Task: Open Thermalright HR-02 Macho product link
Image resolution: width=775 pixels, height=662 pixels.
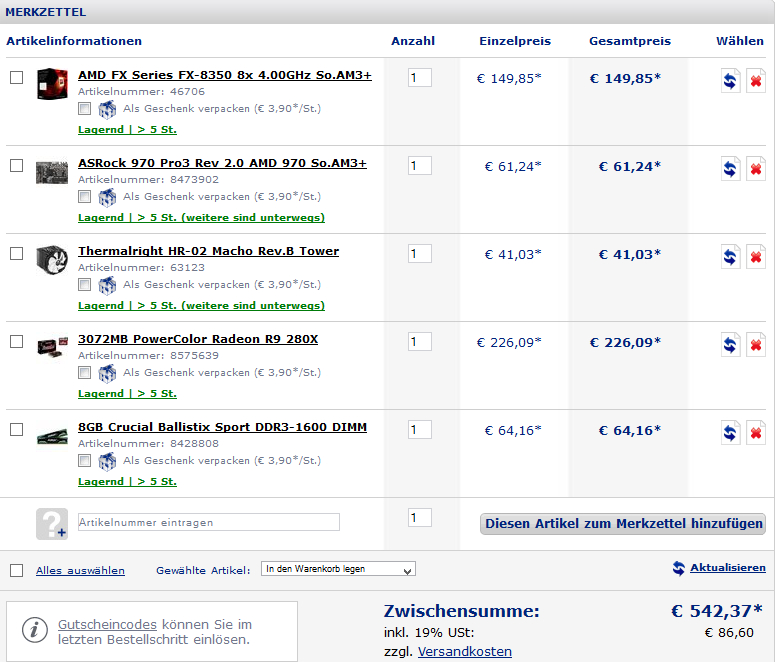Action: (209, 251)
